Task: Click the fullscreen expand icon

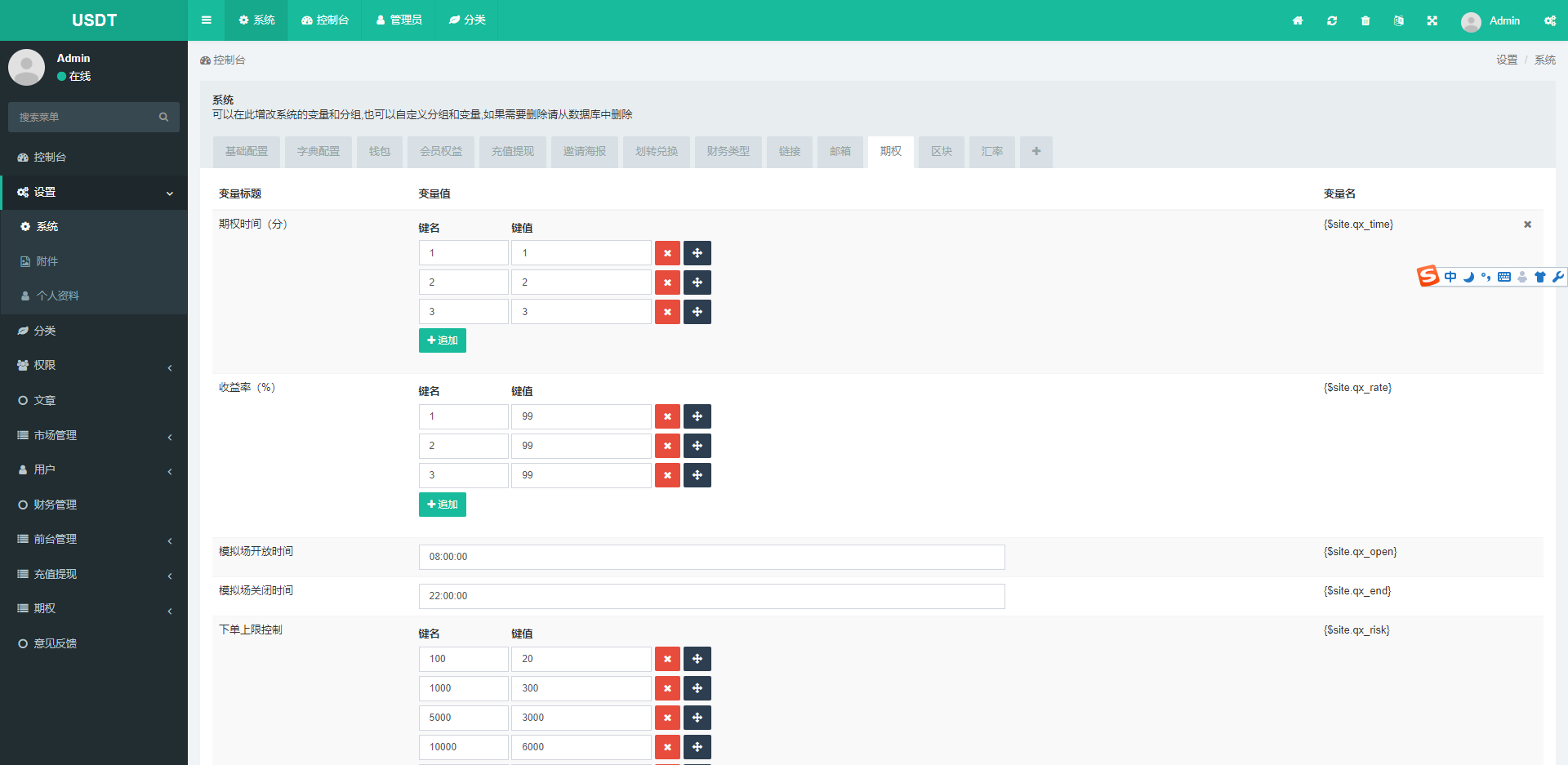Action: (x=1432, y=20)
